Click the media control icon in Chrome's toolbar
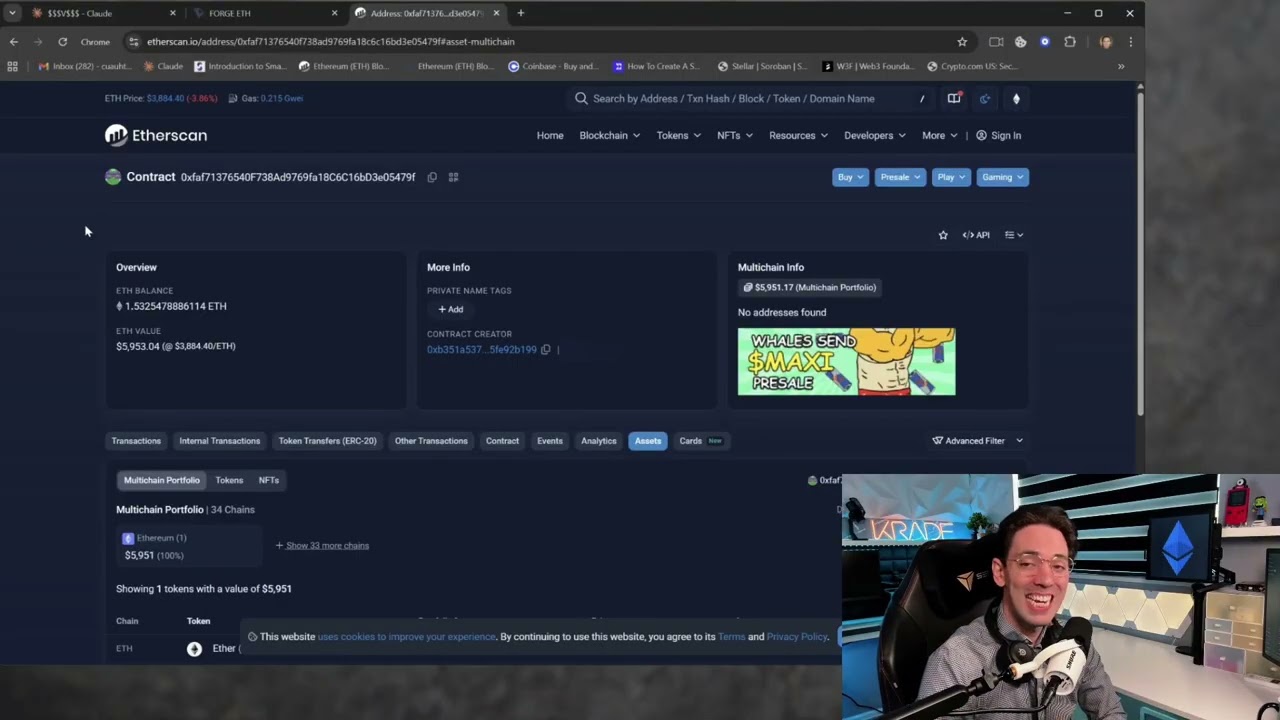The width and height of the screenshot is (1280, 720). 996,42
